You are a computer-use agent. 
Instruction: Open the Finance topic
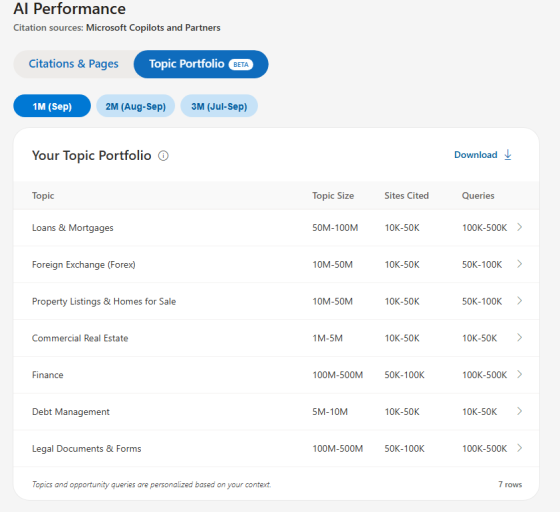click(48, 375)
